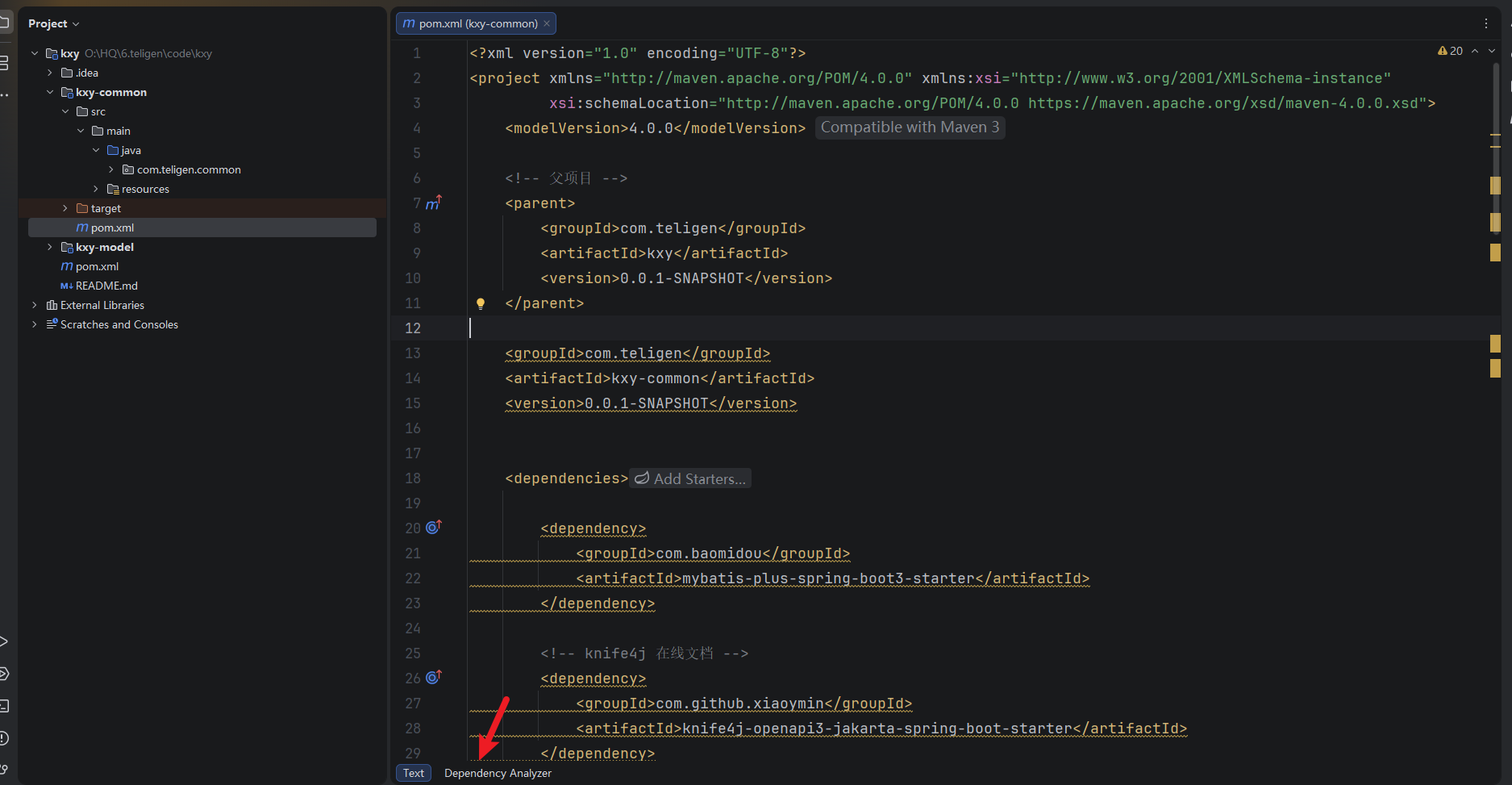Open README.md in the project tree
The width and height of the screenshot is (1512, 785).
click(106, 286)
